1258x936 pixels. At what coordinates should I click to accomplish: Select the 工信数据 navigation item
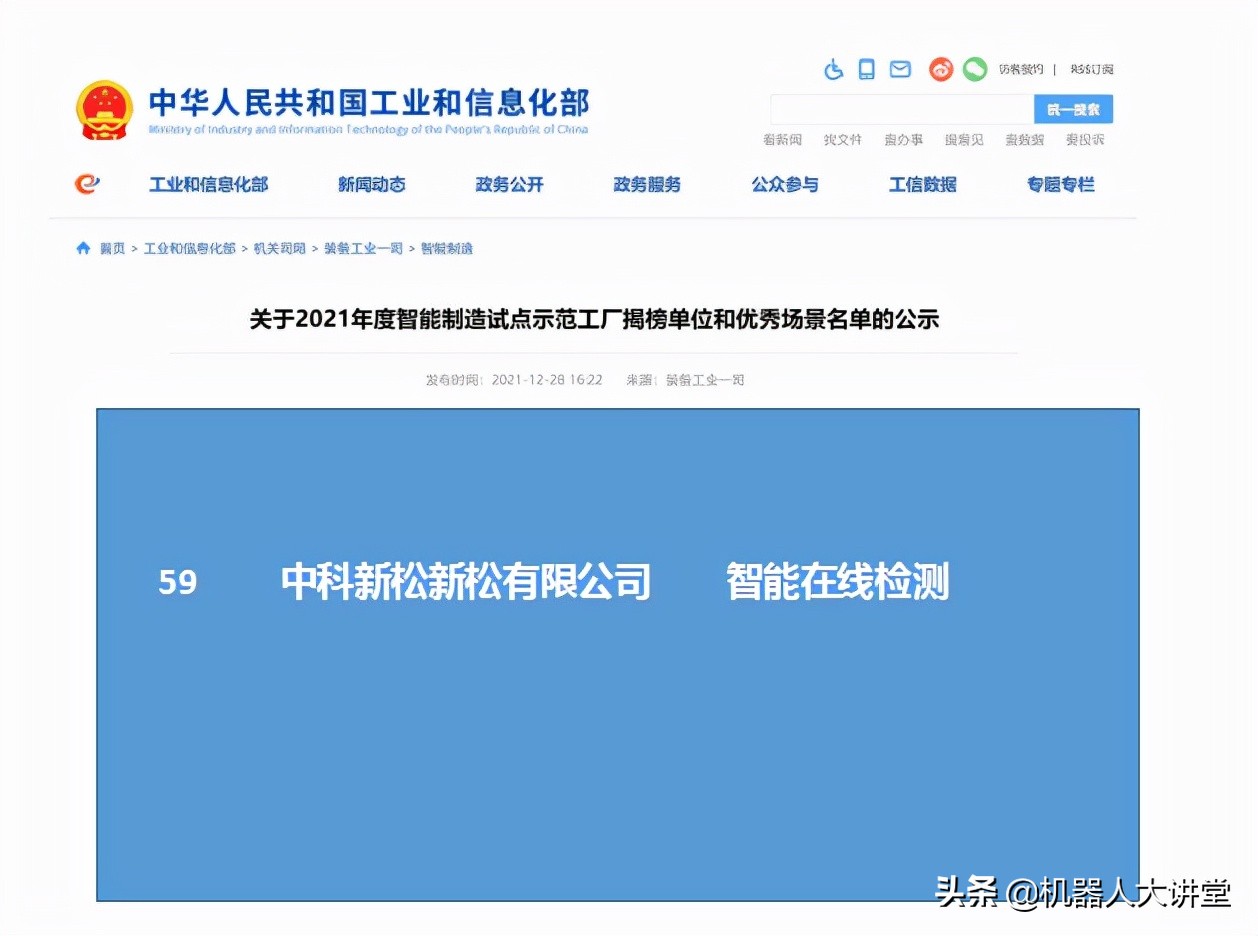(922, 184)
